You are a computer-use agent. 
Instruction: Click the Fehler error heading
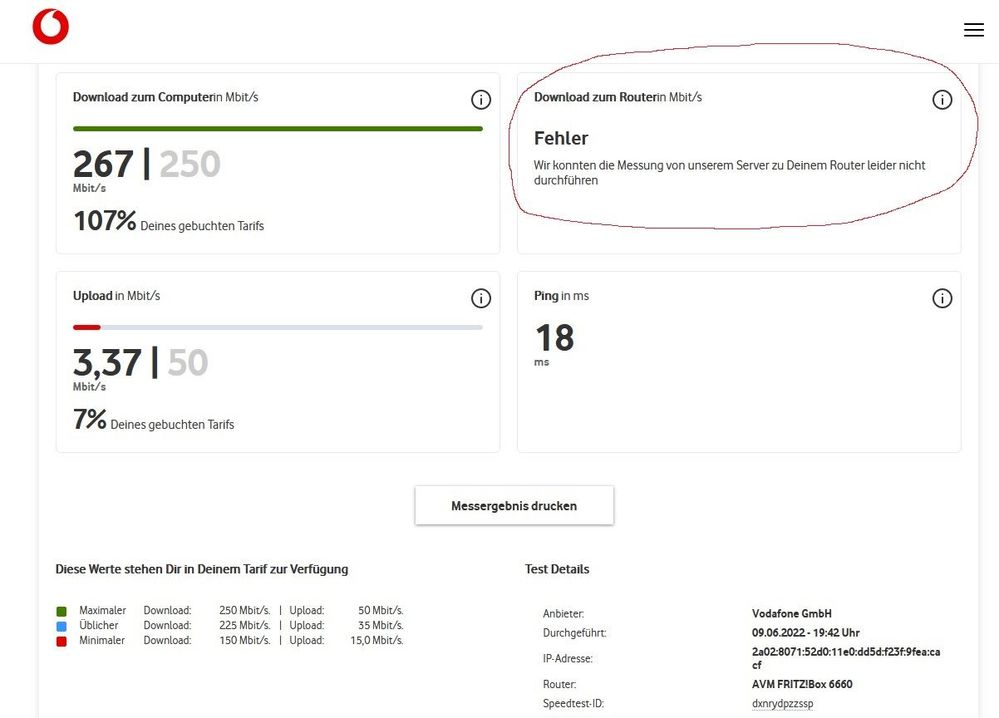561,138
